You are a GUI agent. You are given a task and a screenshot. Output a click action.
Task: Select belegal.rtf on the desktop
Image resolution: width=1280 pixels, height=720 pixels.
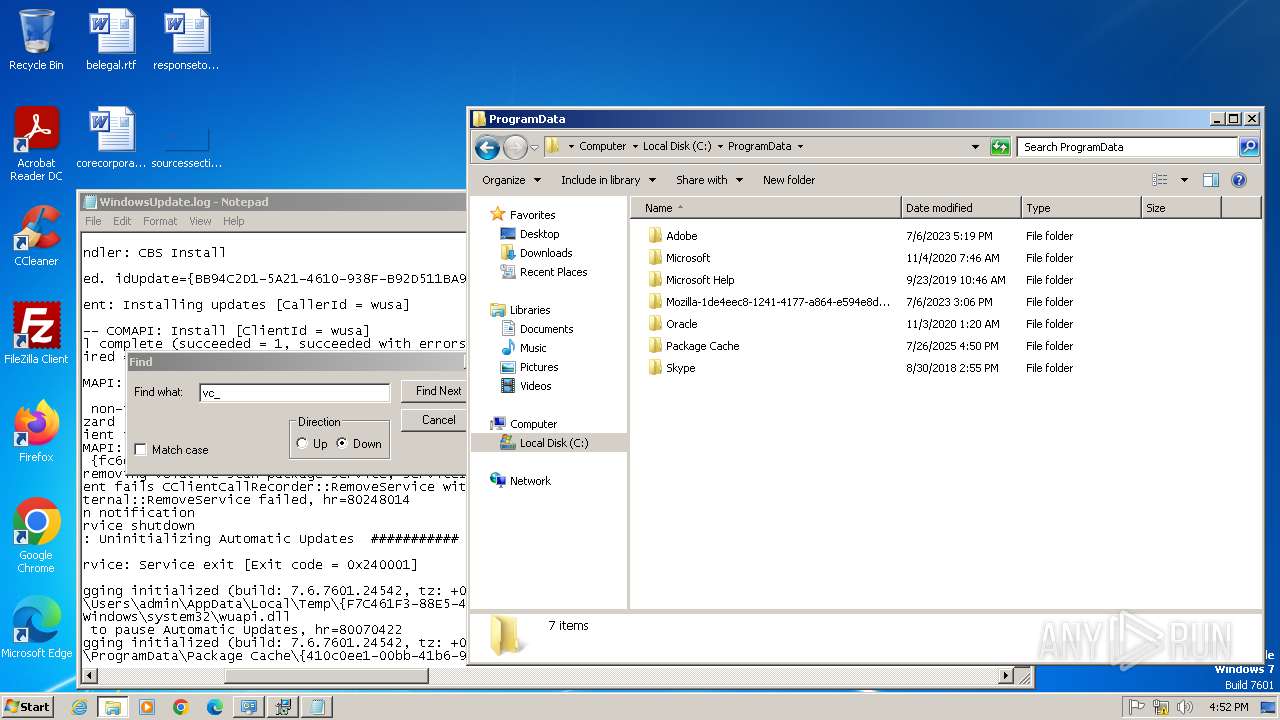click(111, 40)
